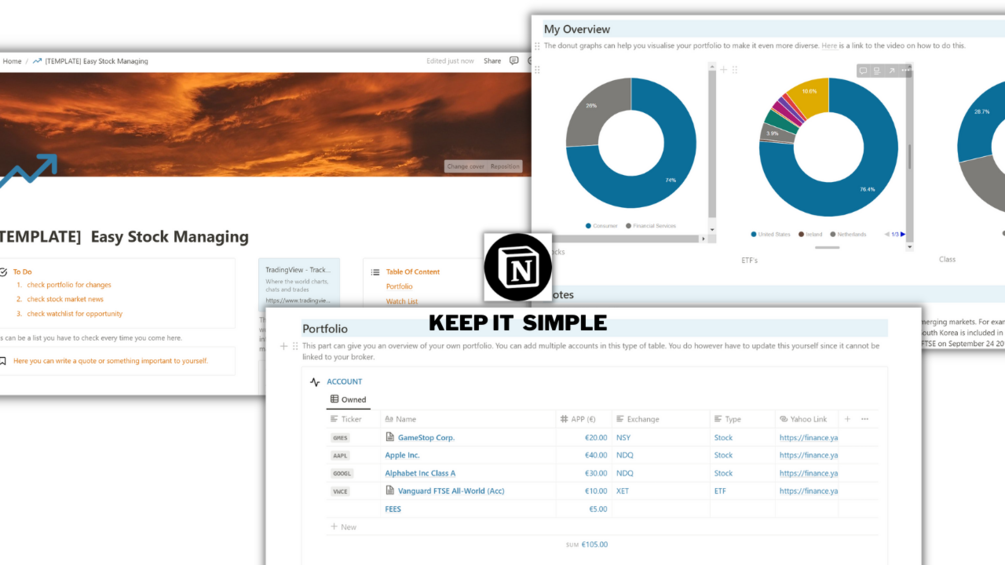1005x565 pixels.
Task: Open Yahoo Link column header menu
Action: (807, 419)
